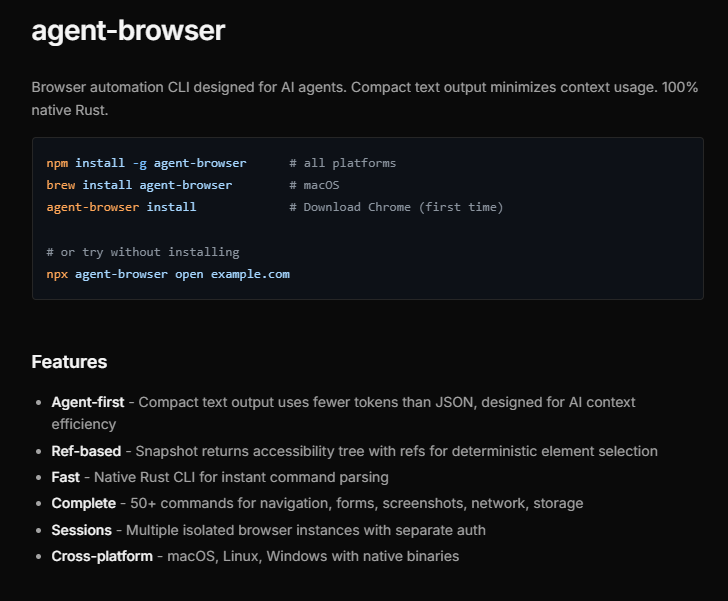This screenshot has width=728, height=601.
Task: Click the Fast feature label
Action: (x=66, y=477)
